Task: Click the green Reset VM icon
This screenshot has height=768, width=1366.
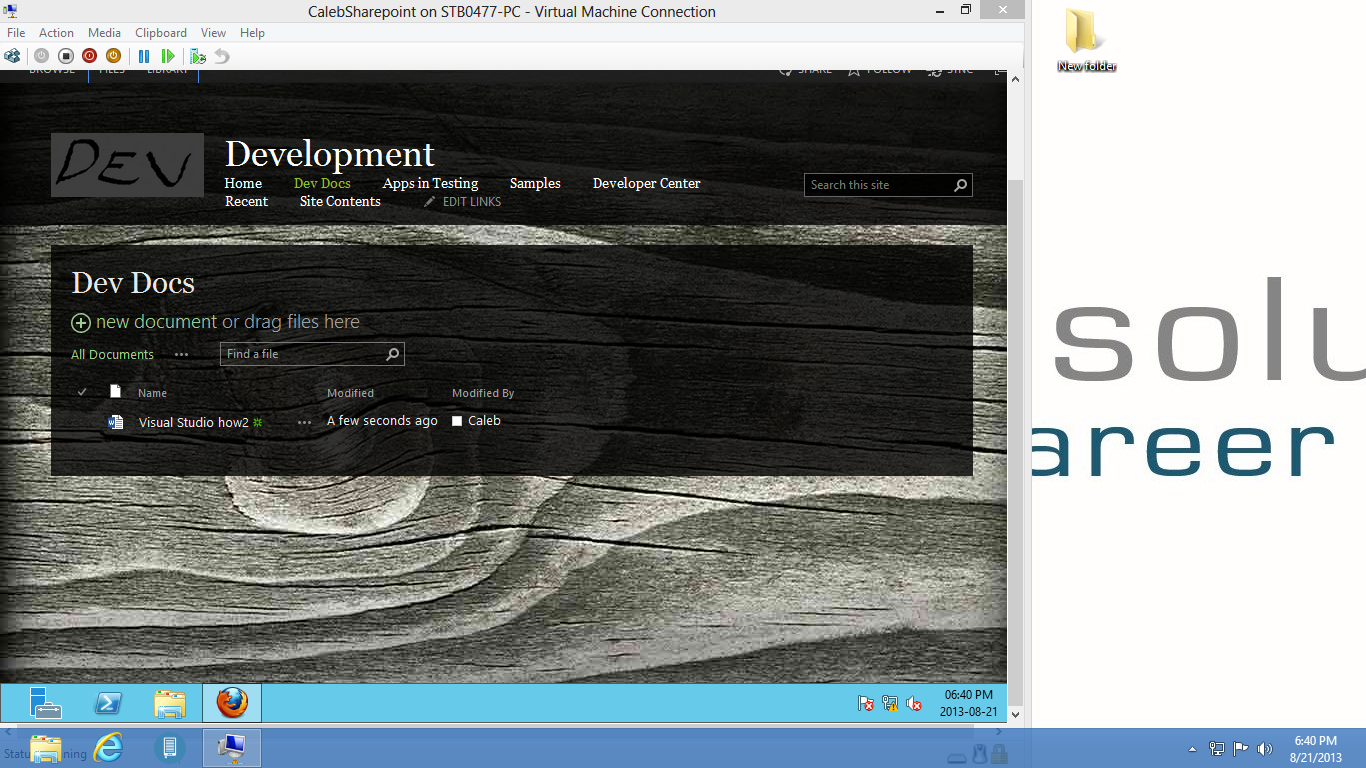Action: [168, 56]
